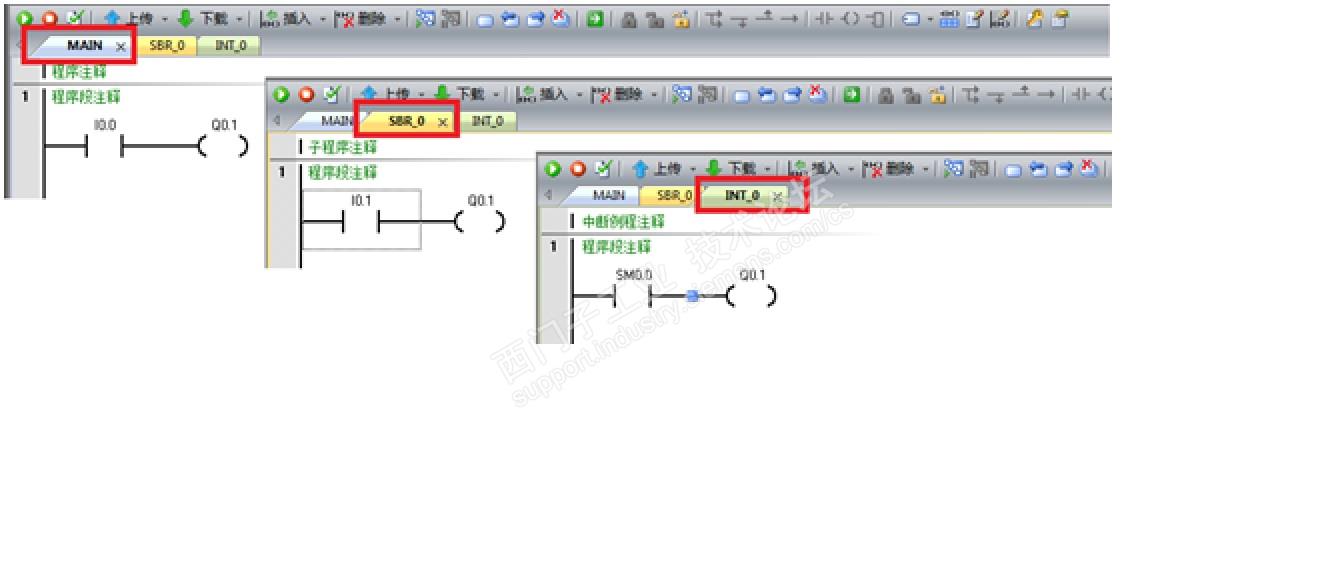Open the 上传 upload dropdown arrow in top toolbar
The width and height of the screenshot is (1344, 576).
coord(165,19)
